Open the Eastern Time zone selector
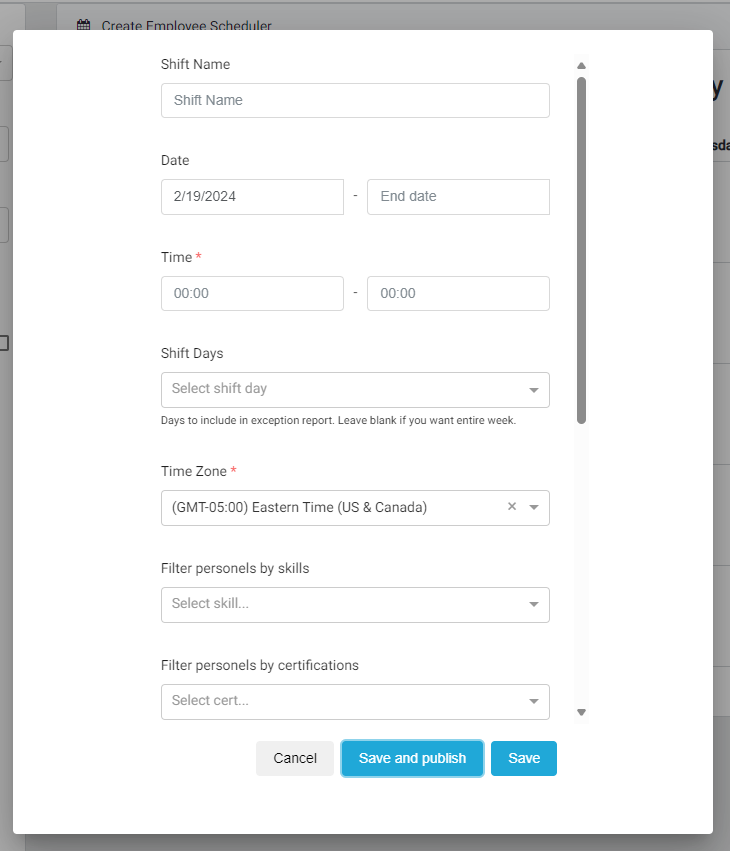The height and width of the screenshot is (851, 730). (330, 508)
